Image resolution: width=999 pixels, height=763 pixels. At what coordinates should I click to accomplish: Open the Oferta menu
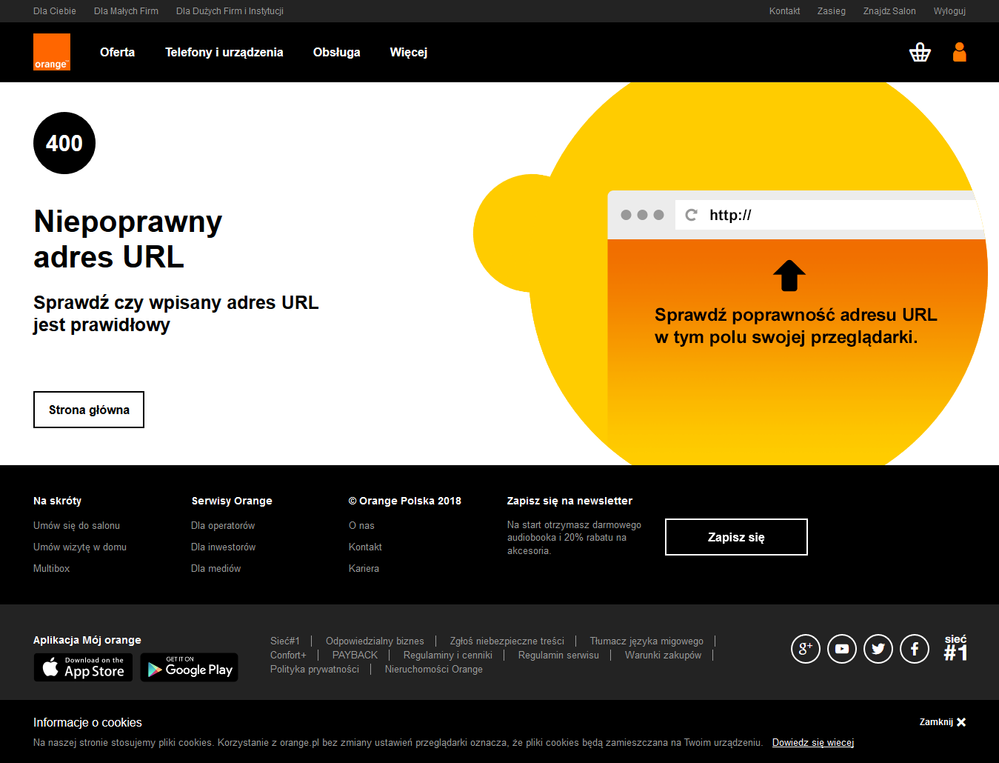[117, 52]
